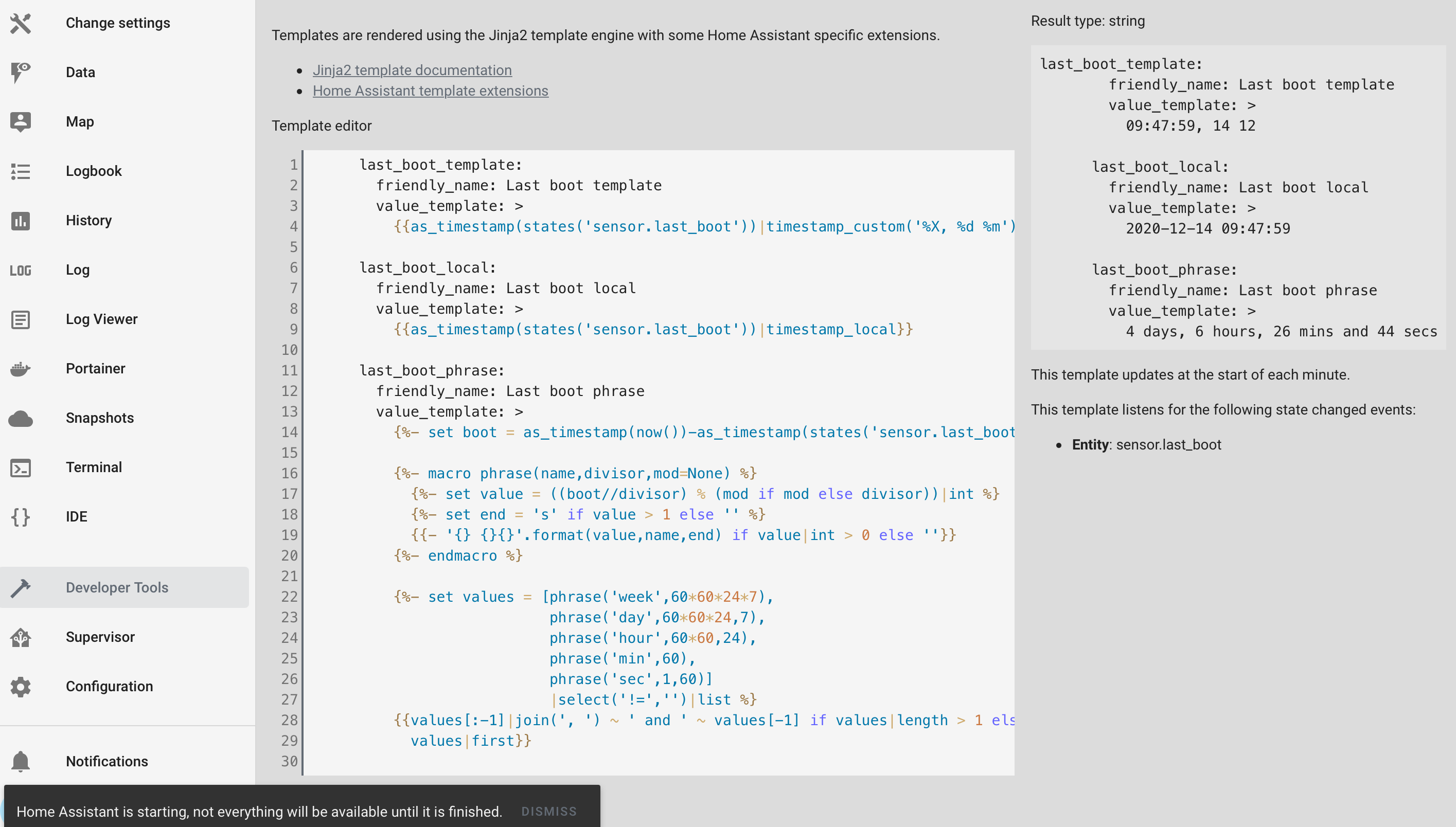Click the Change settings wrench icon
Image resolution: width=1456 pixels, height=827 pixels.
click(x=21, y=23)
